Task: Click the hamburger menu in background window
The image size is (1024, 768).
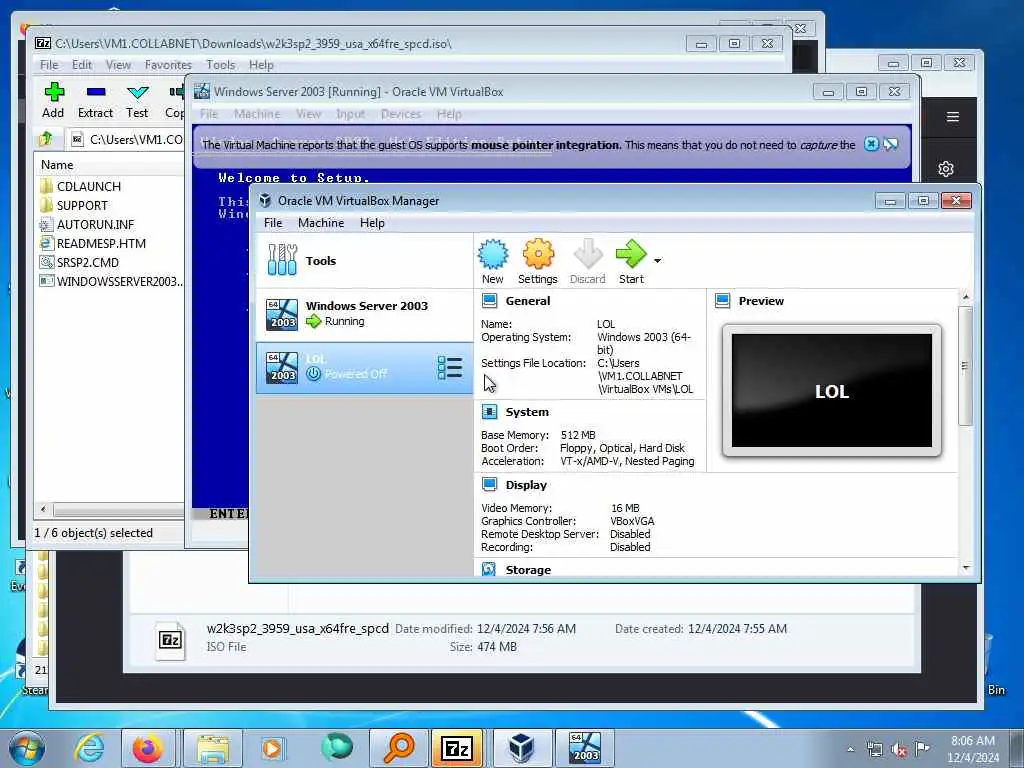Action: pos(953,117)
